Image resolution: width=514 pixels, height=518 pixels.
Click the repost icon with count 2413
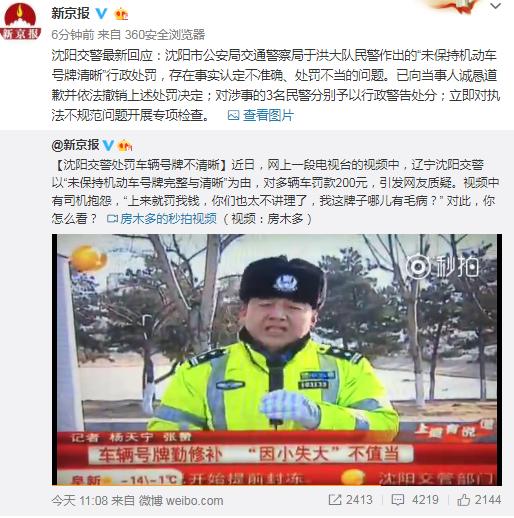tap(335, 500)
